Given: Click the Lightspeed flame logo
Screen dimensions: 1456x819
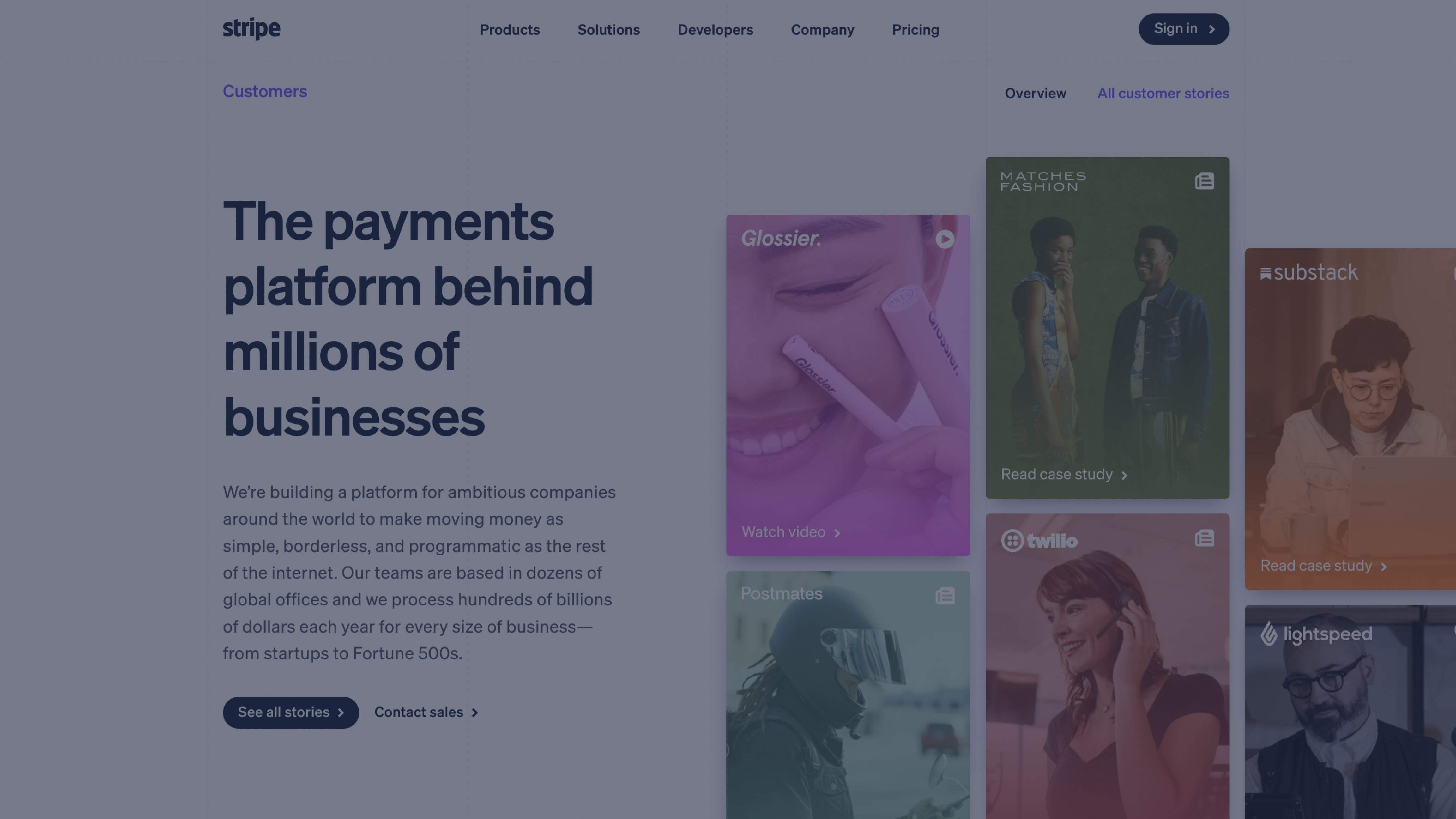Looking at the screenshot, I should coord(1268,634).
